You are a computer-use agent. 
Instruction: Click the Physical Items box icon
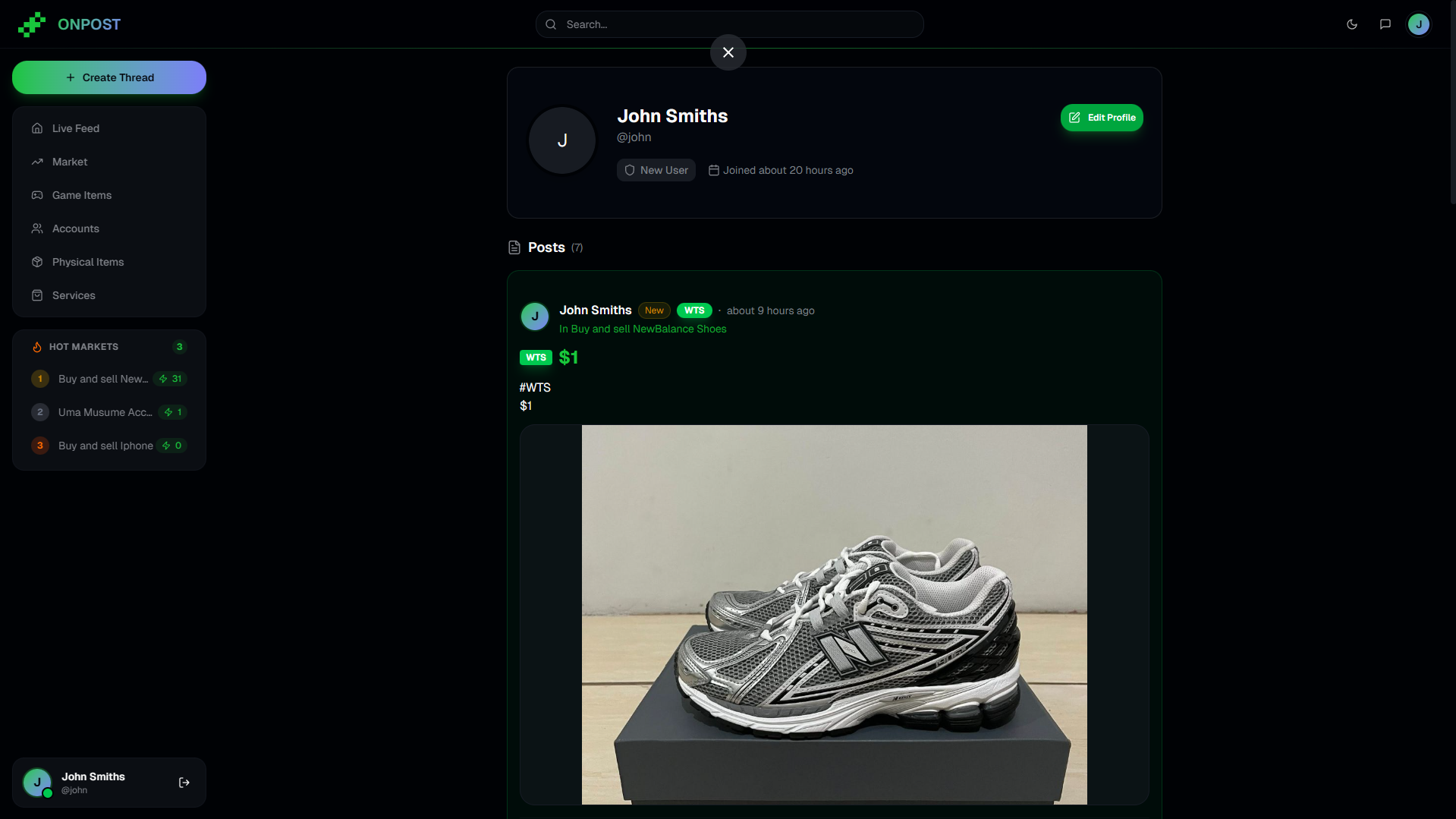pyautogui.click(x=37, y=262)
